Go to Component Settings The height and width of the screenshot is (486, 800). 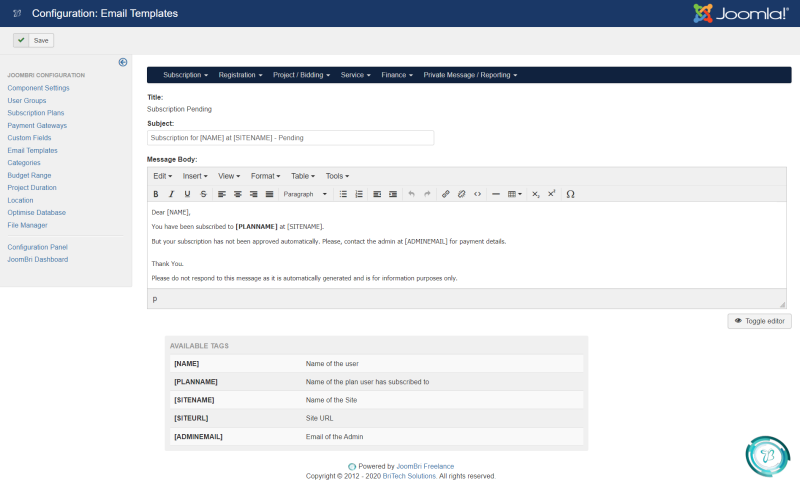point(38,88)
